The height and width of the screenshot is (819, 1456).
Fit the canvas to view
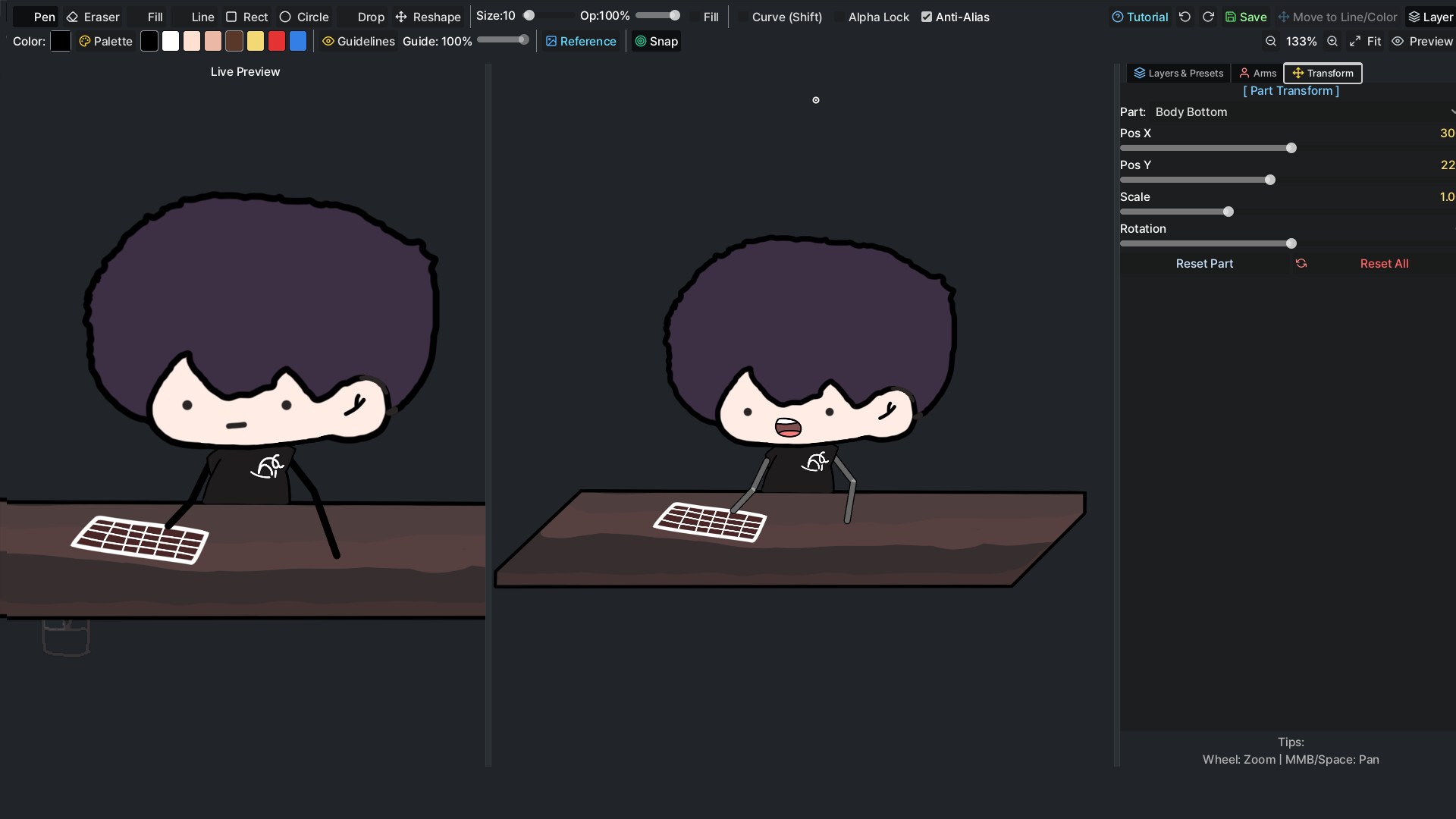(1365, 41)
